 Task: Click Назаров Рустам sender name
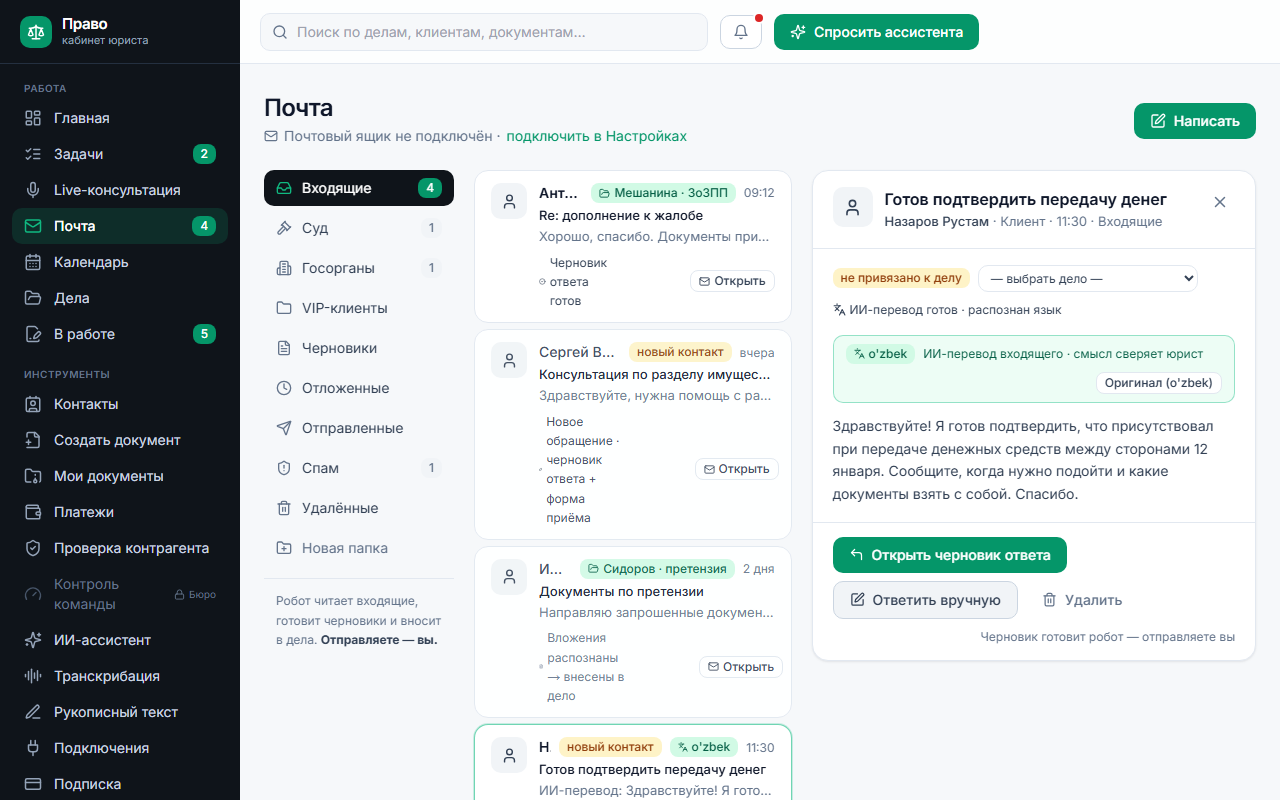coord(936,222)
